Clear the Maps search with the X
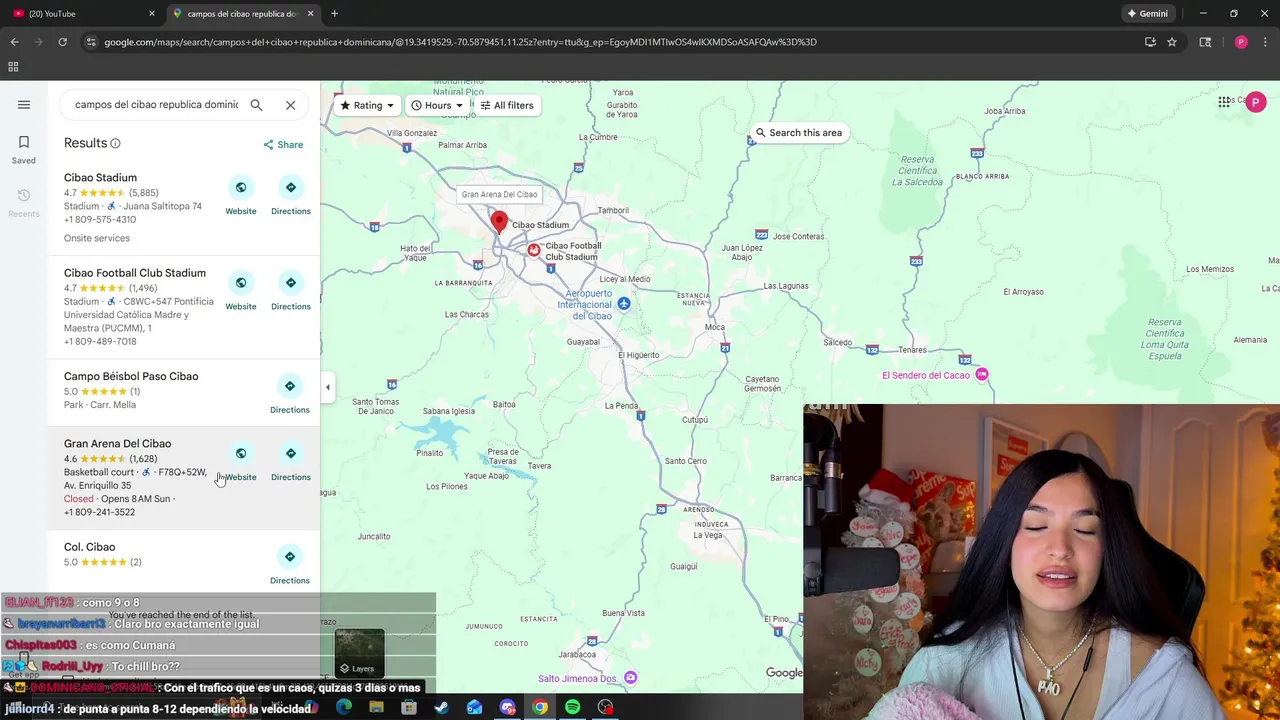This screenshot has height=720, width=1280. (290, 104)
